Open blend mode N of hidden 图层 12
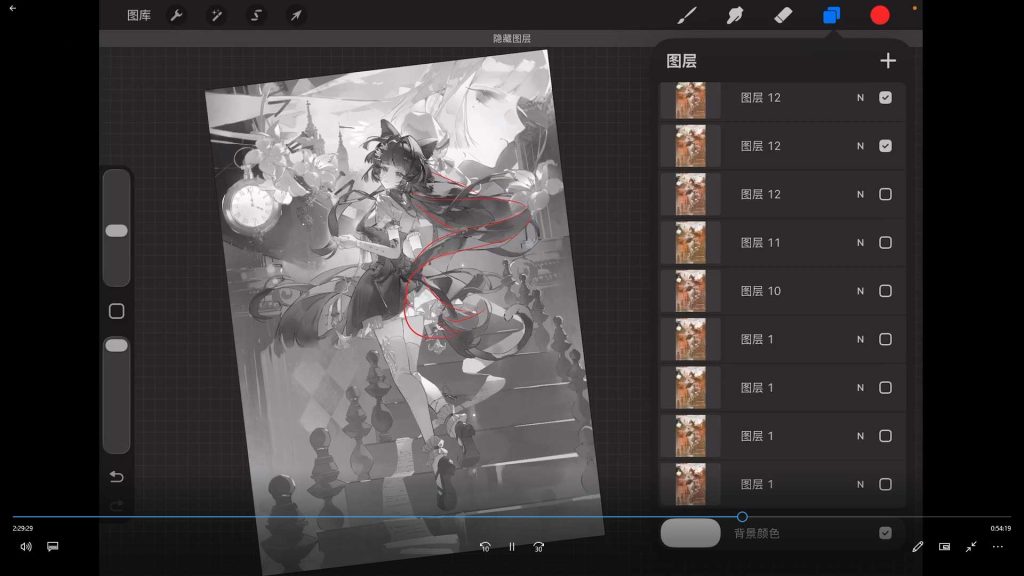 pos(860,195)
